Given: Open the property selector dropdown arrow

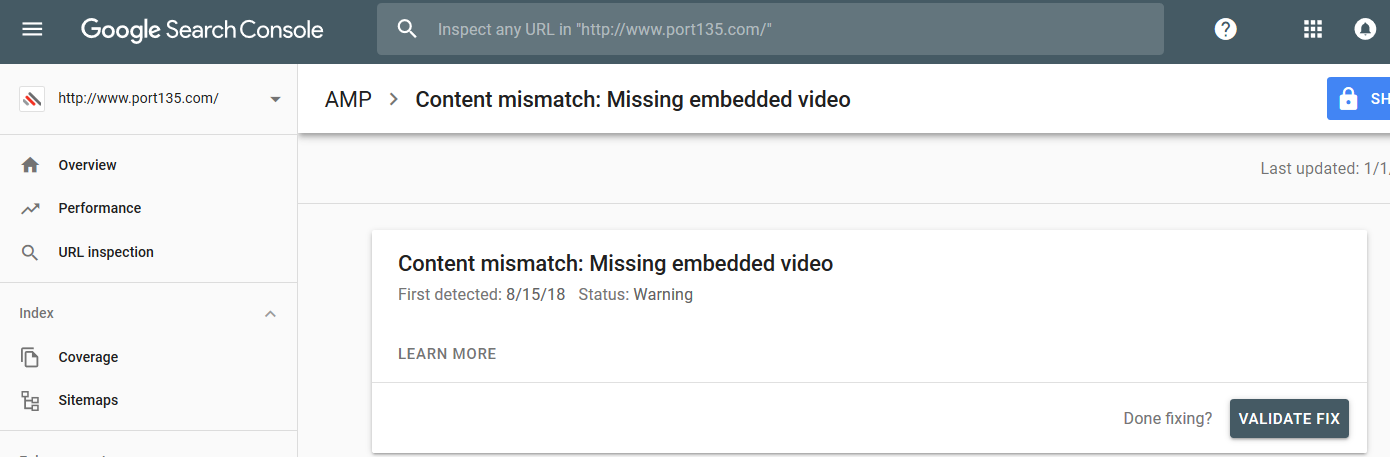Looking at the screenshot, I should [x=275, y=99].
